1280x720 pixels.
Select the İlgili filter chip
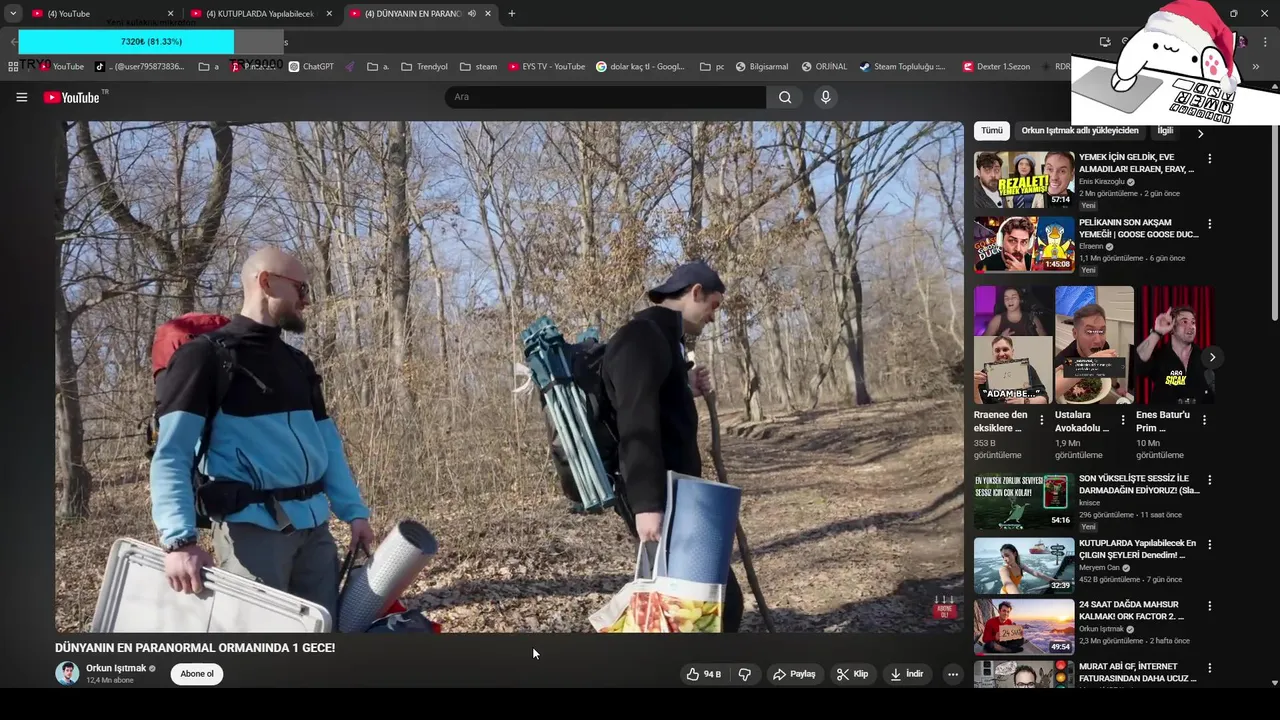click(1165, 131)
